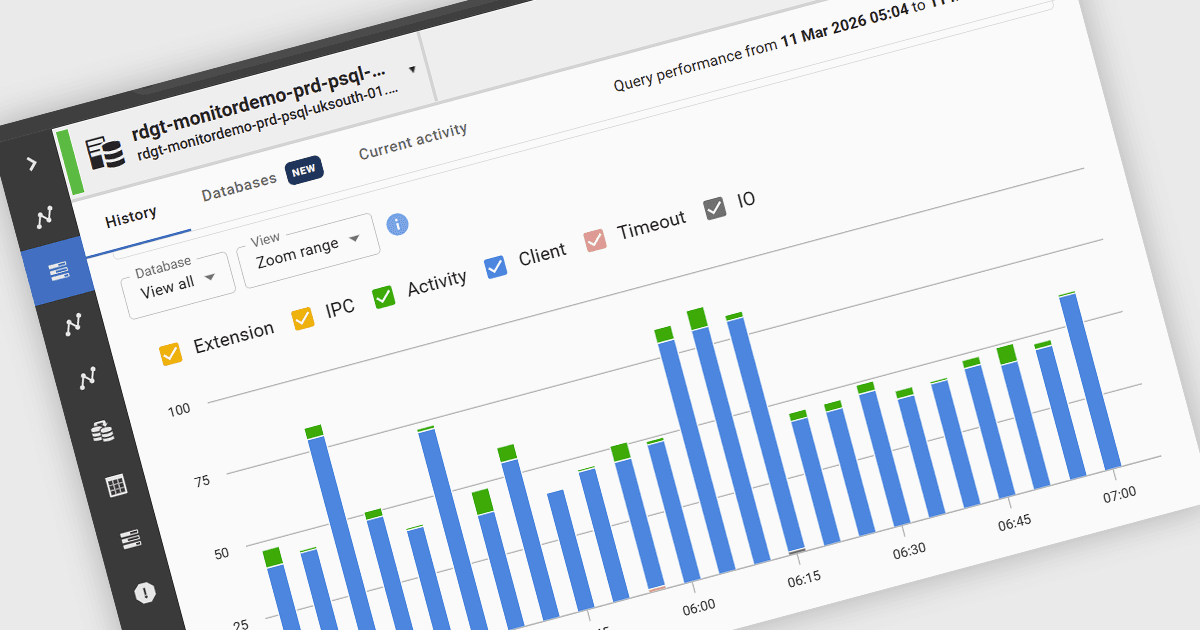Open the graph icon just below the sidebar chevron
The height and width of the screenshot is (630, 1200).
(47, 216)
